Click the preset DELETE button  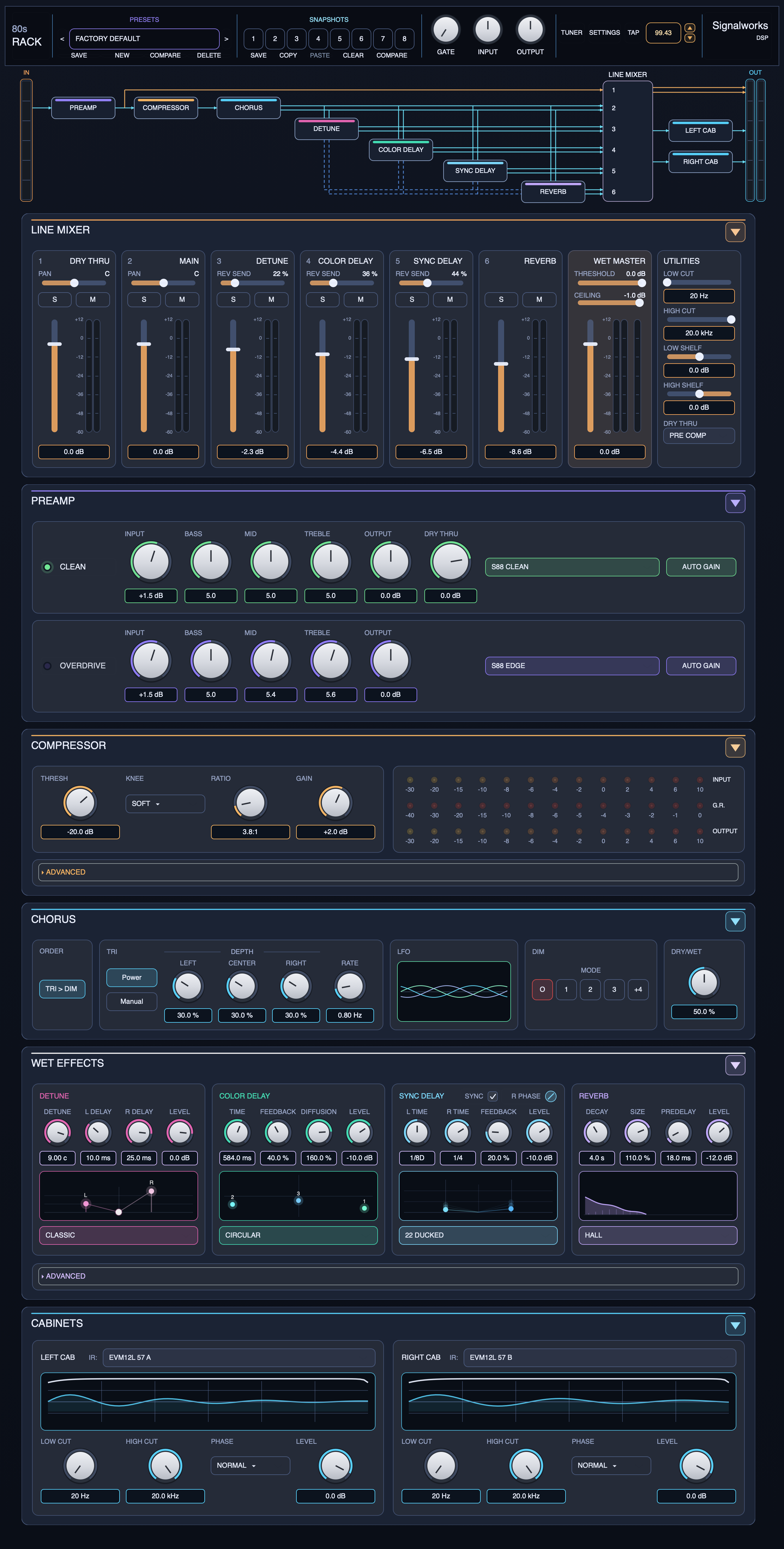[209, 55]
